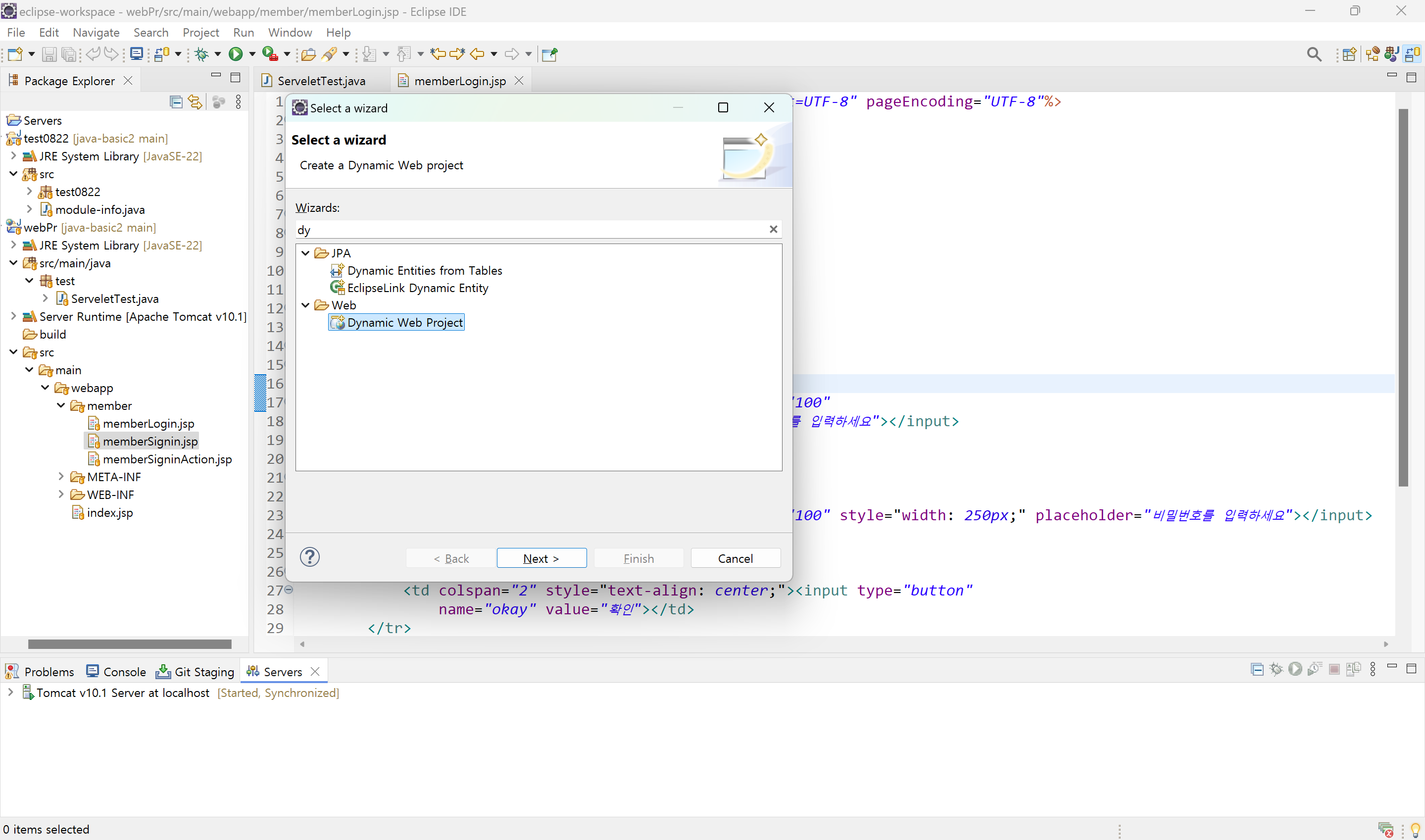1425x840 pixels.
Task: Click the Debug bug icon
Action: pyautogui.click(x=201, y=54)
